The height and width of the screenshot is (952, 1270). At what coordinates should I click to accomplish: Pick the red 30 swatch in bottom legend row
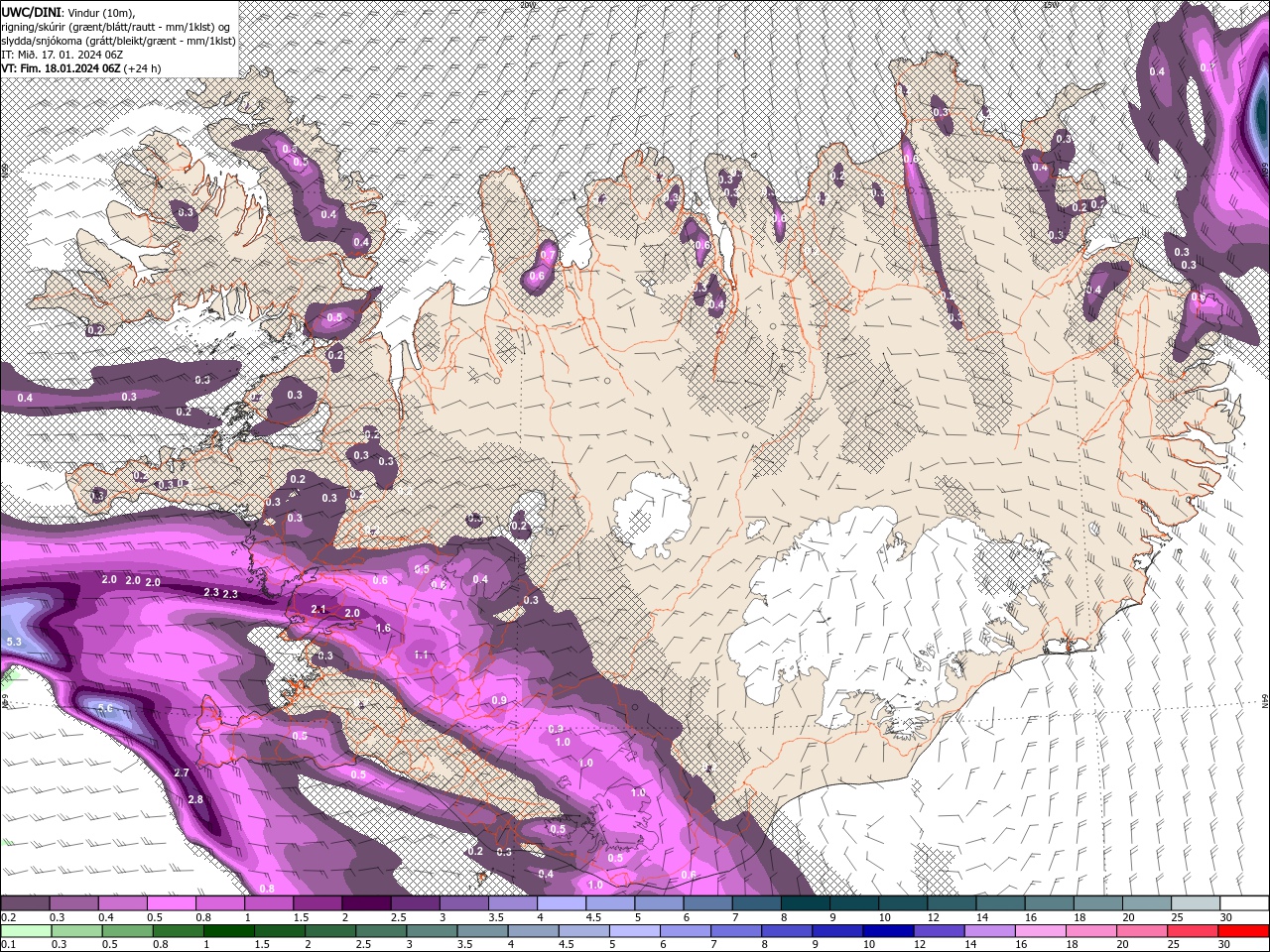coord(1243,931)
